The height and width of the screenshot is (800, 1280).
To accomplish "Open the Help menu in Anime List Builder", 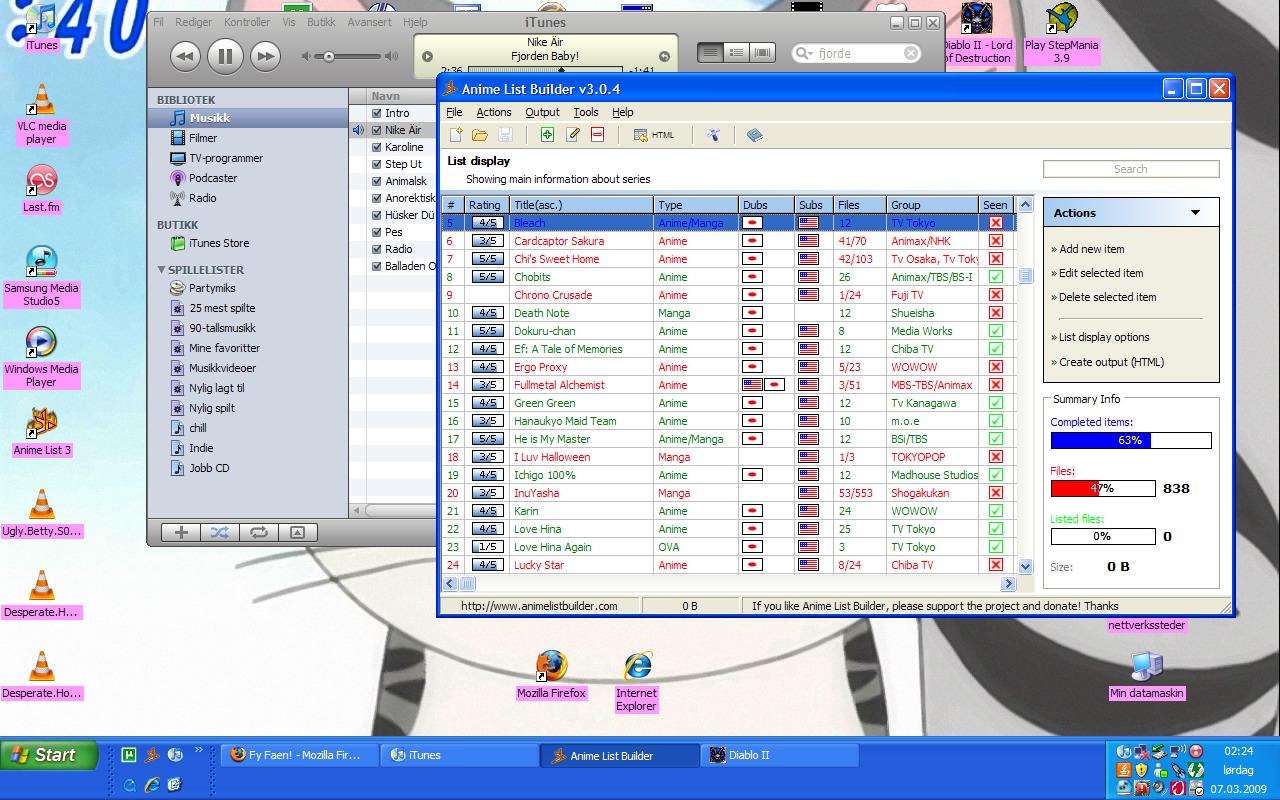I will [623, 112].
